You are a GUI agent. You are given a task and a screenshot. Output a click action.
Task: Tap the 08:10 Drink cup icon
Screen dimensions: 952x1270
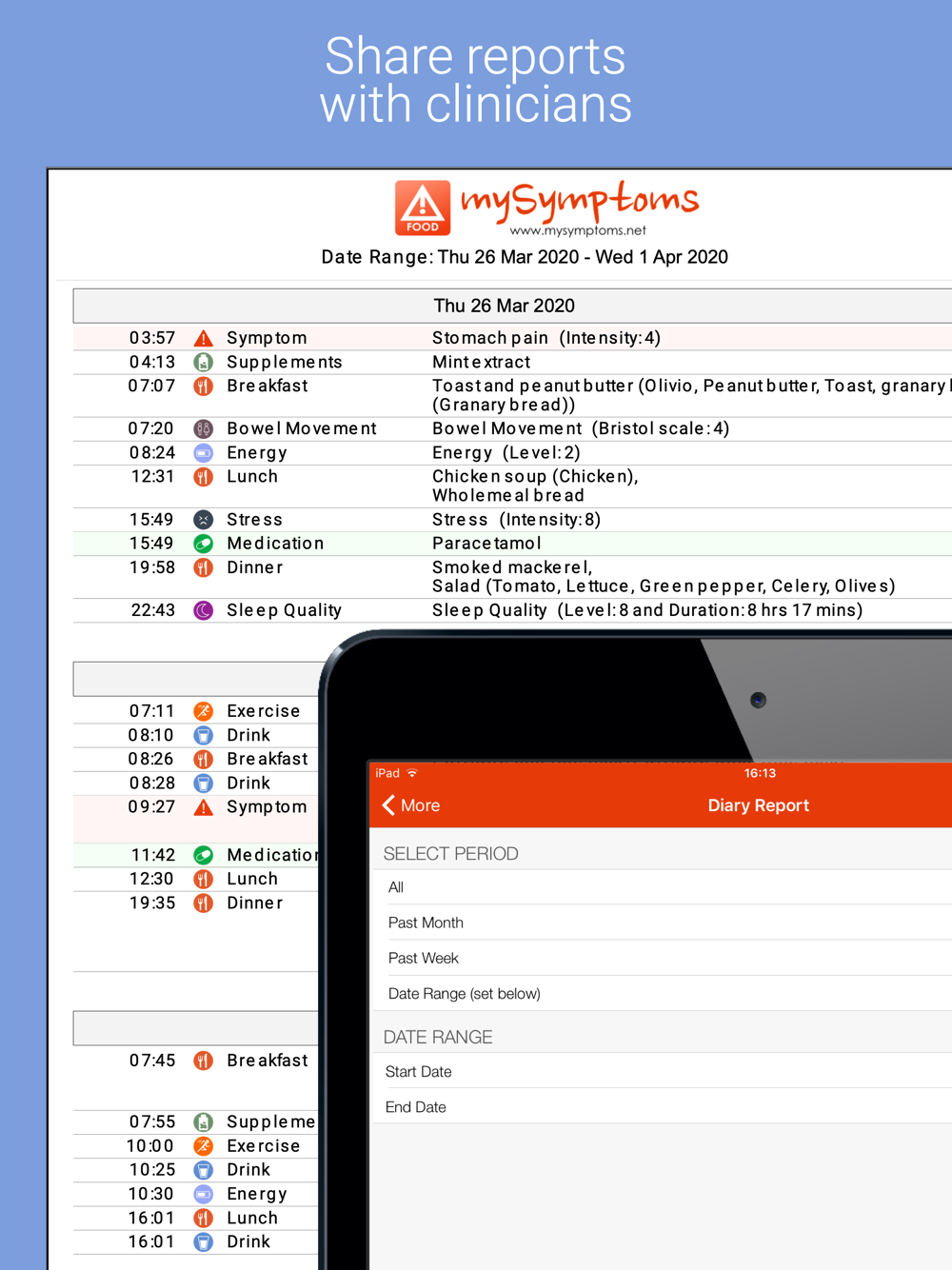tap(203, 735)
